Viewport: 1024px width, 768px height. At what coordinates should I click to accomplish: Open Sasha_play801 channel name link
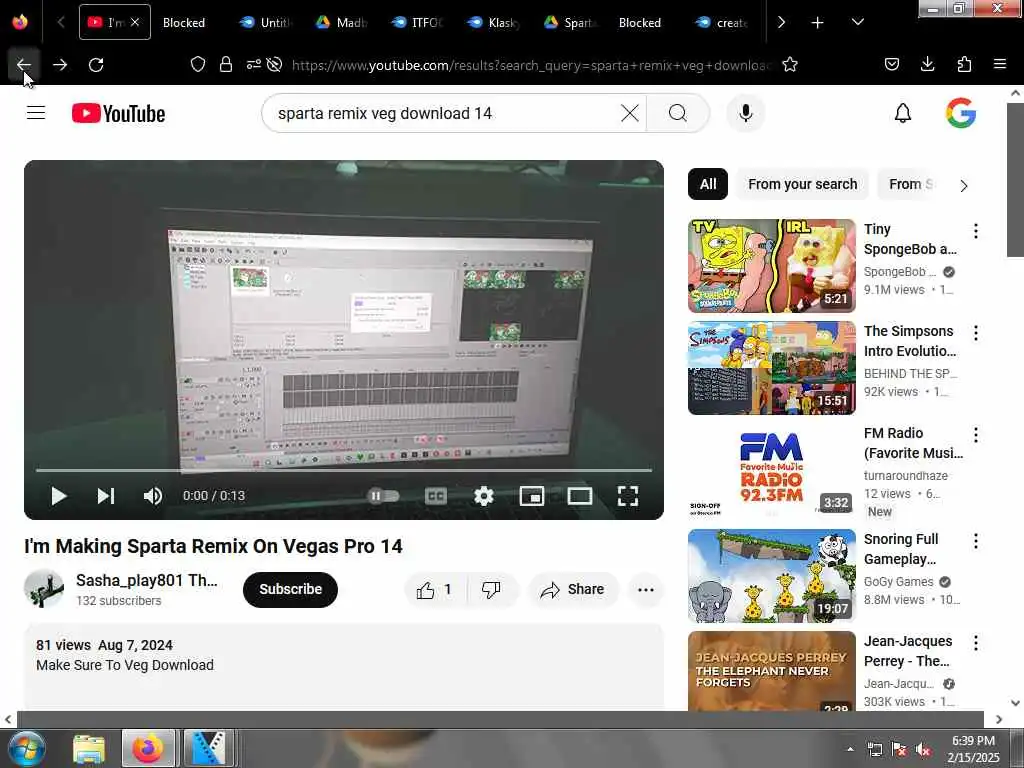(147, 580)
